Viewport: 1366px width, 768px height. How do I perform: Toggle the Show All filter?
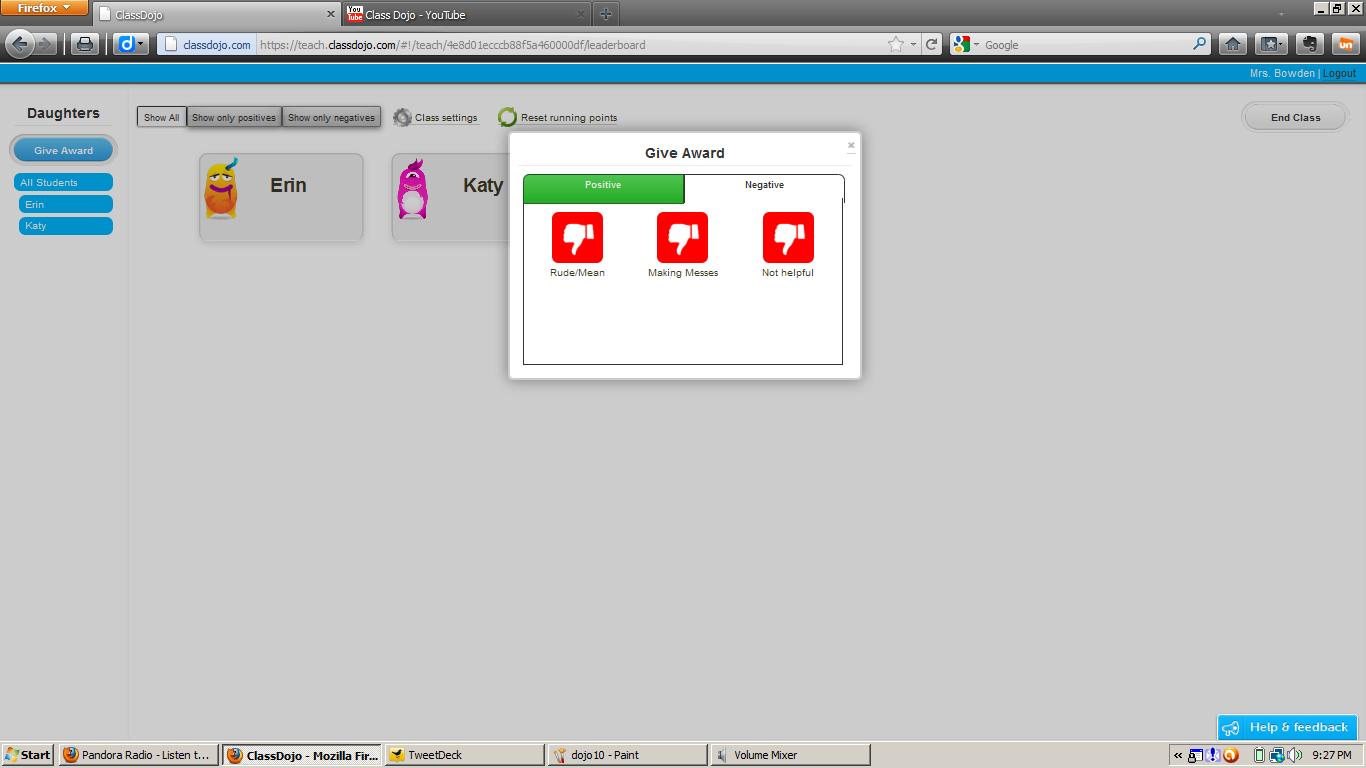161,117
